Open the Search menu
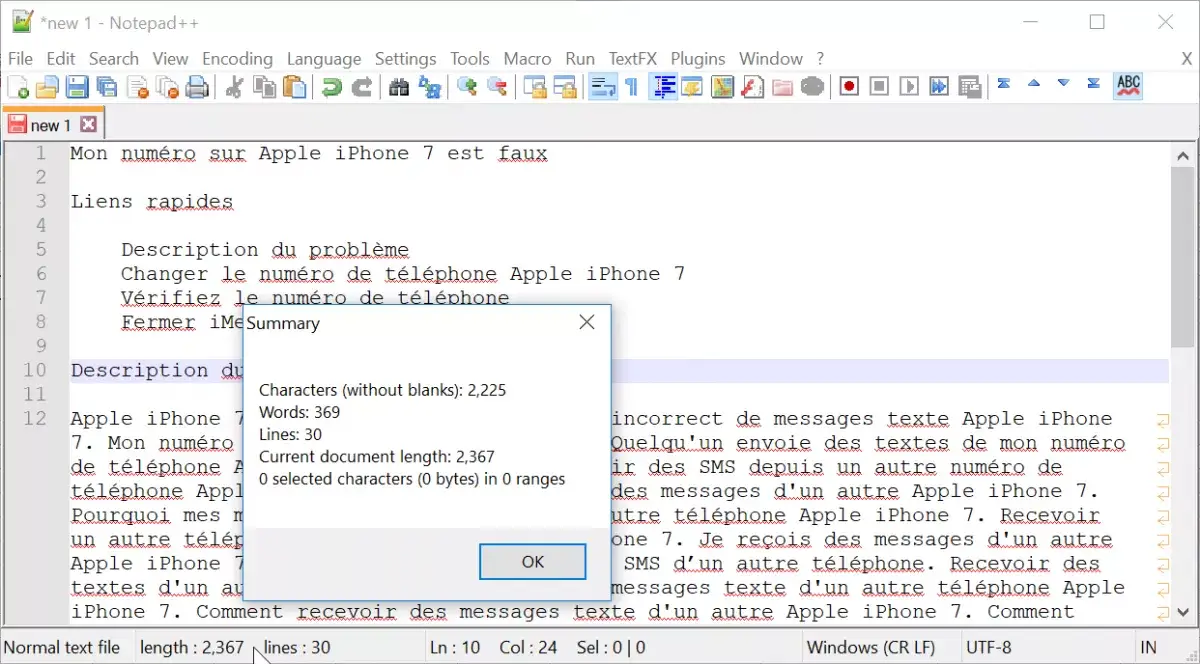The image size is (1200, 664). 114,59
